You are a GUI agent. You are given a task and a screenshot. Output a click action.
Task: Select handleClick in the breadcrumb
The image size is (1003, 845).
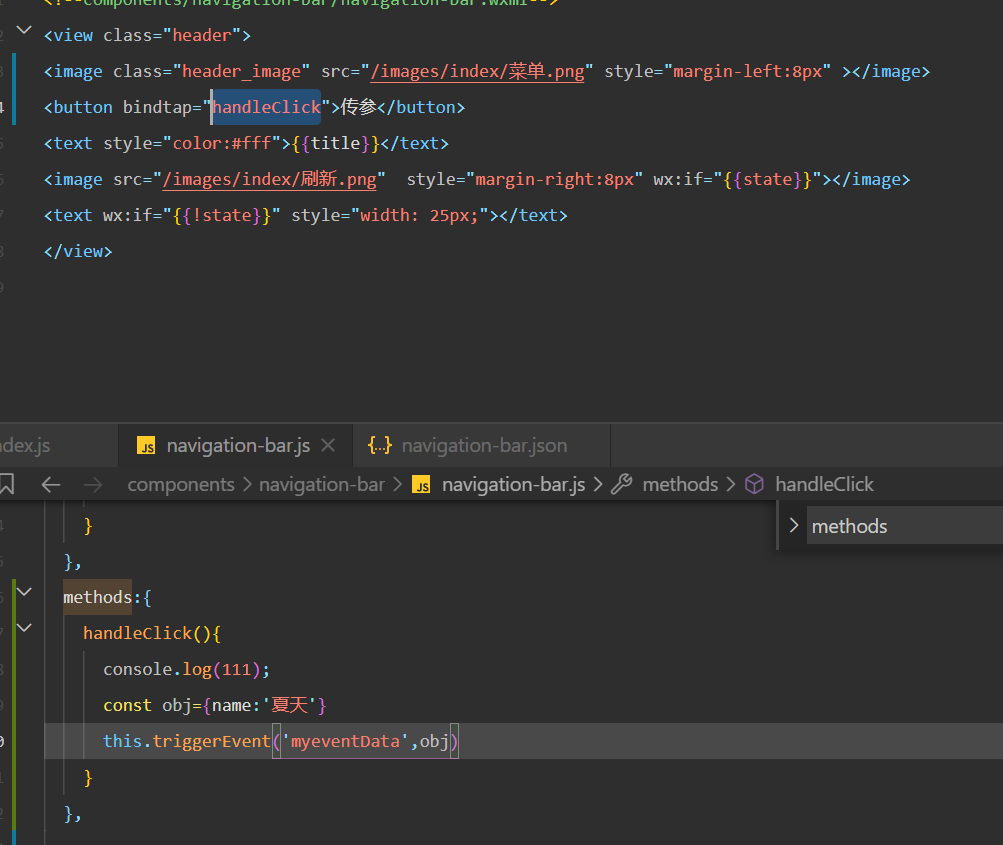tap(824, 484)
